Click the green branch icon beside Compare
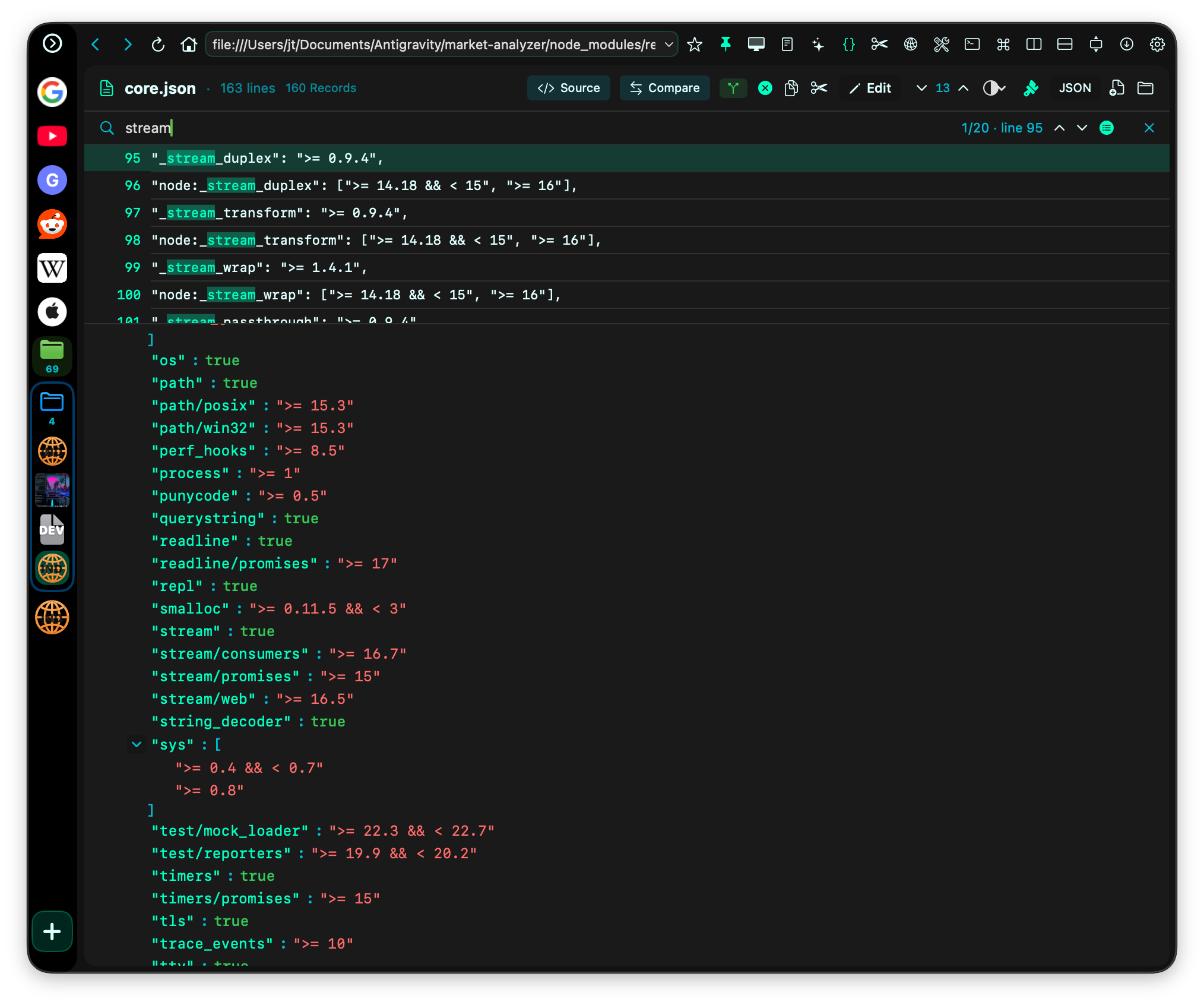Viewport: 1204px width, 1005px height. point(733,88)
